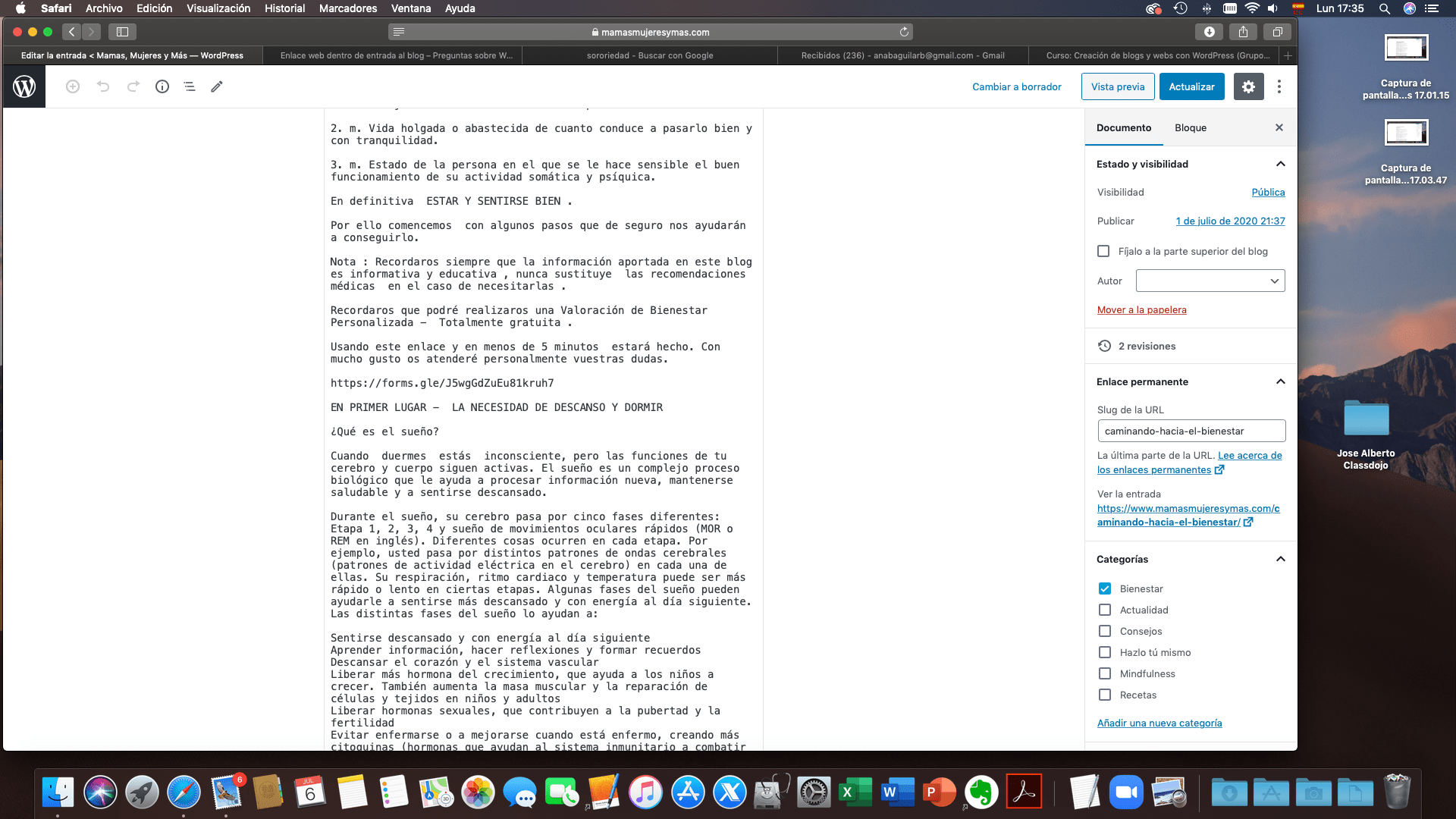Viewport: 1456px width, 819px height.
Task: Open the post URL under Ver la entrada
Action: click(x=1188, y=515)
